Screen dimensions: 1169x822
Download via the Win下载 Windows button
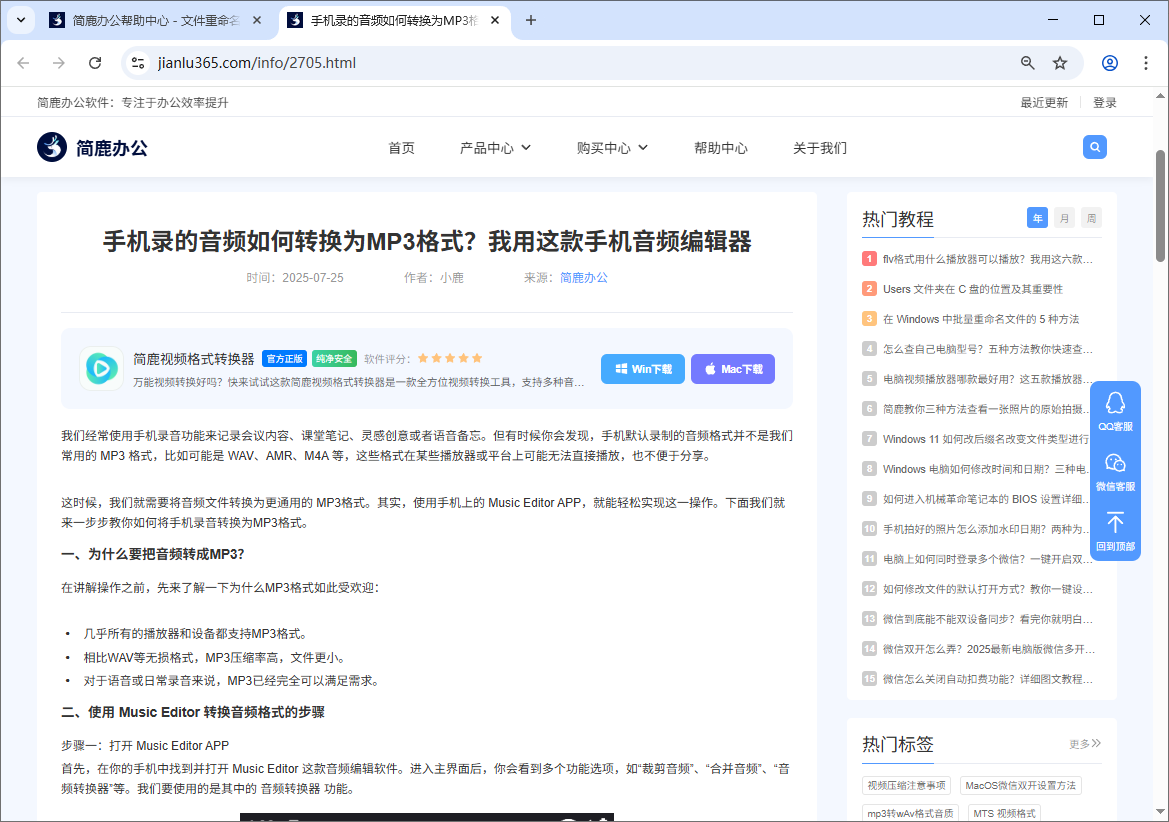(x=642, y=368)
